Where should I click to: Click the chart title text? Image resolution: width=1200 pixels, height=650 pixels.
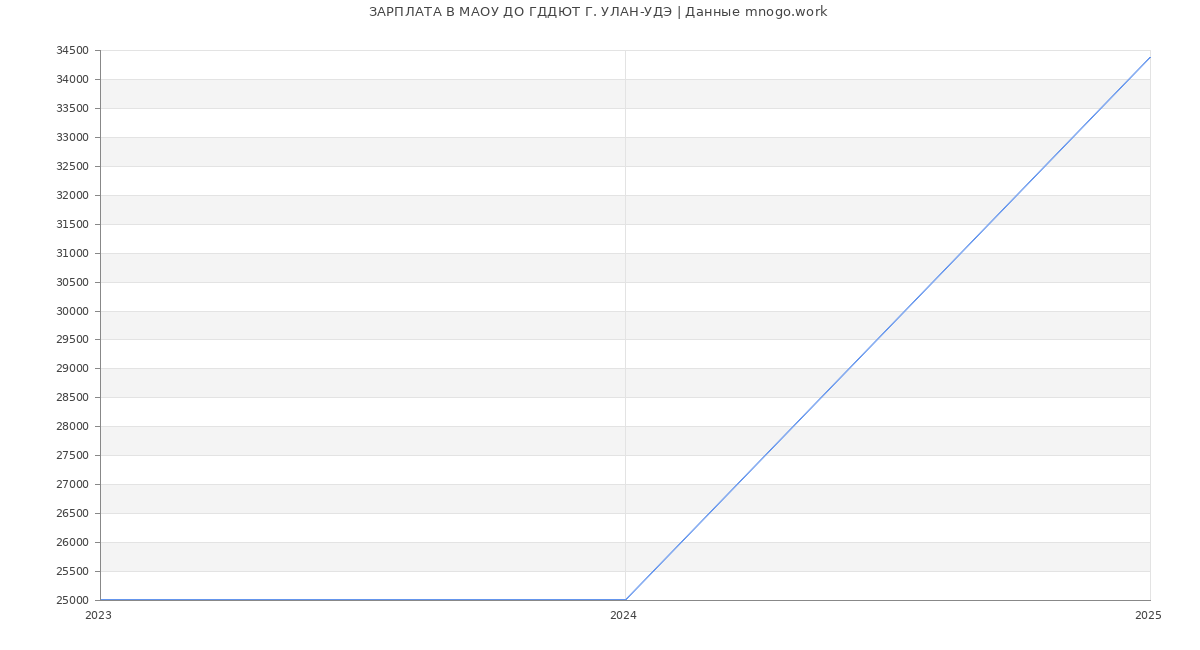598,12
